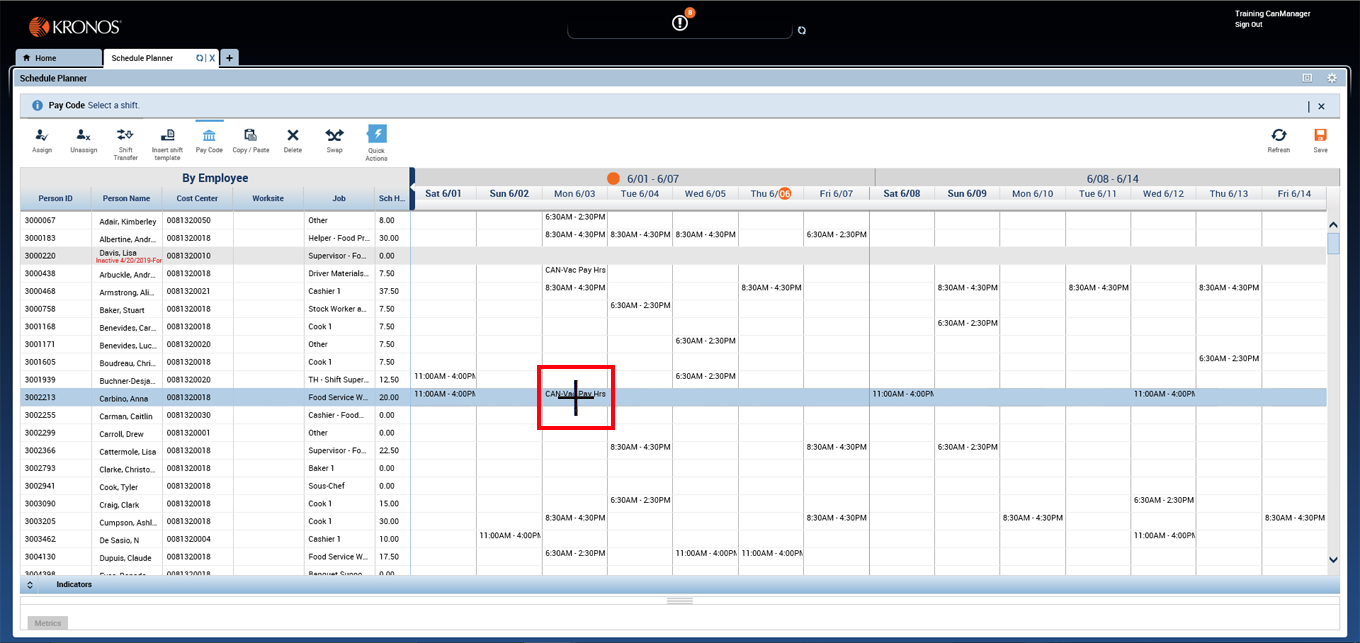Select the Swap shifts icon
The width and height of the screenshot is (1360, 643).
334,135
